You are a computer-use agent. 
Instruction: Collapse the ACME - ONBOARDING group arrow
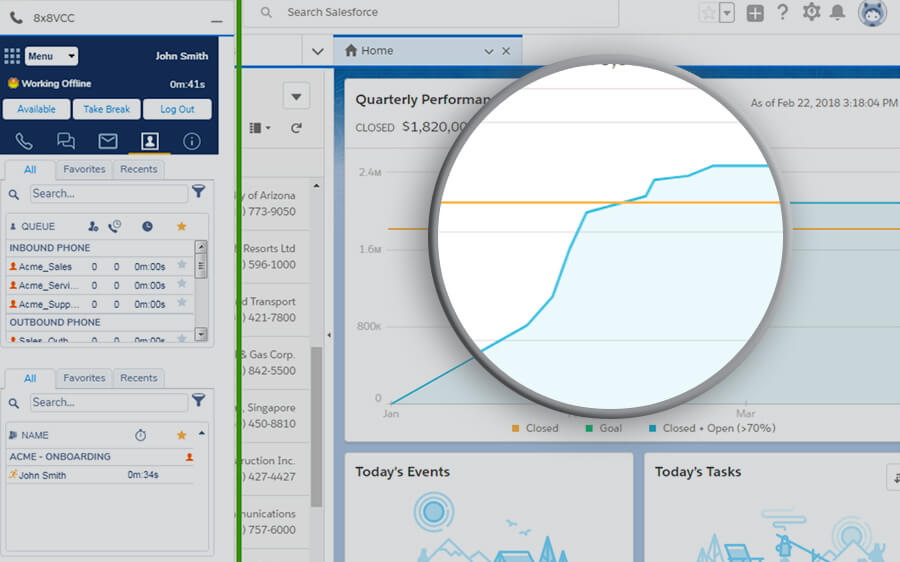[x=201, y=433]
